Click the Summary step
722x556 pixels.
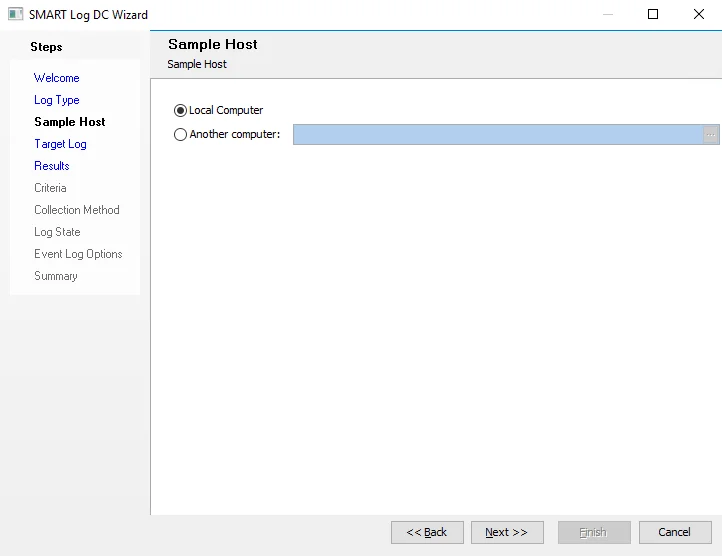click(x=56, y=276)
